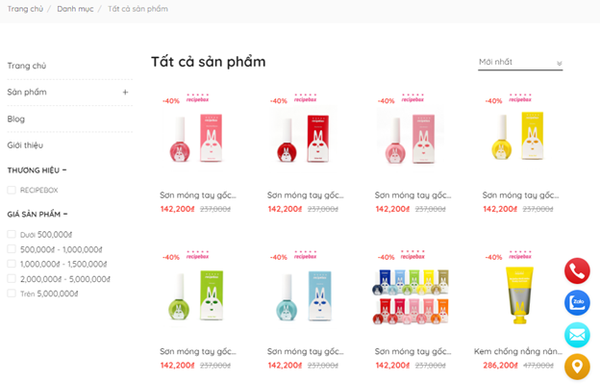
Task: Click Trang chủ breadcrumb link
Action: [x=25, y=9]
